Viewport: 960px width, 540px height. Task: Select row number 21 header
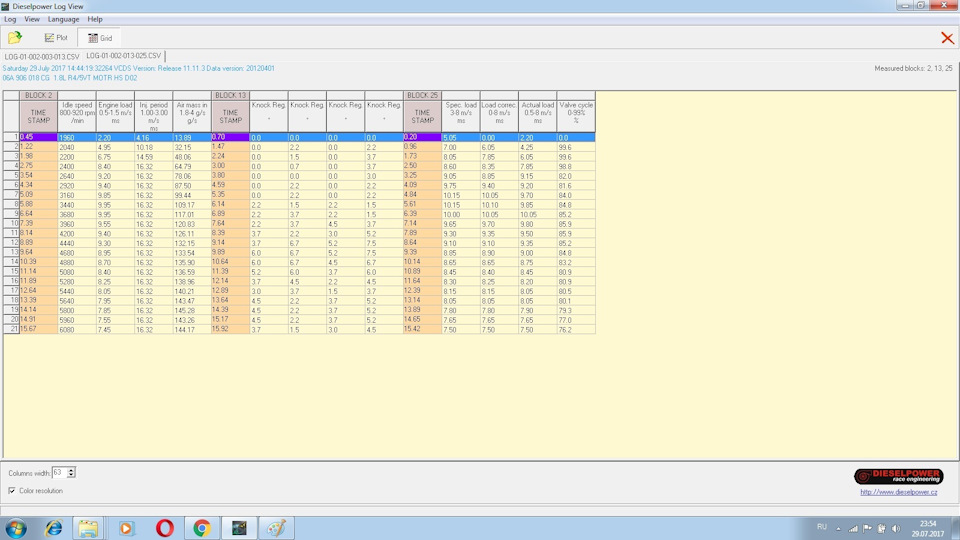[x=12, y=329]
